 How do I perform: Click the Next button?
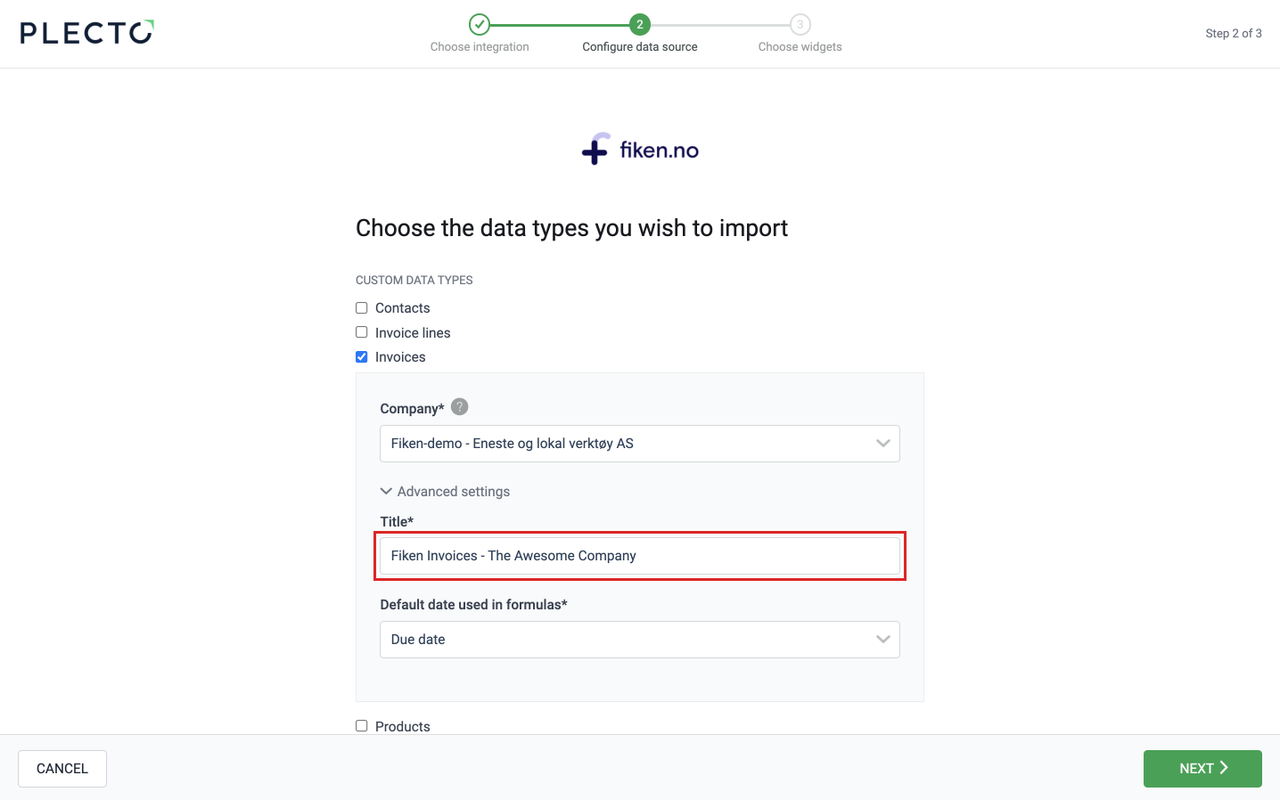pos(1202,769)
